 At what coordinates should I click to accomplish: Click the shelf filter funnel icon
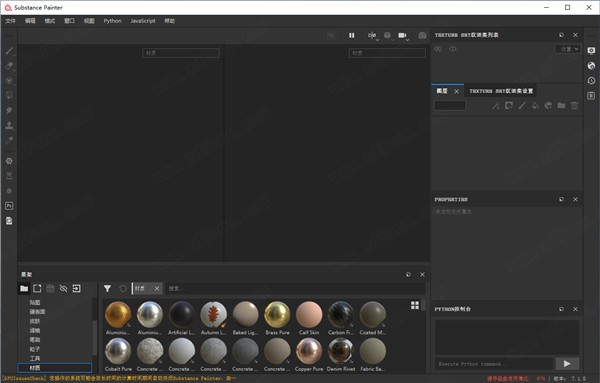tap(108, 288)
